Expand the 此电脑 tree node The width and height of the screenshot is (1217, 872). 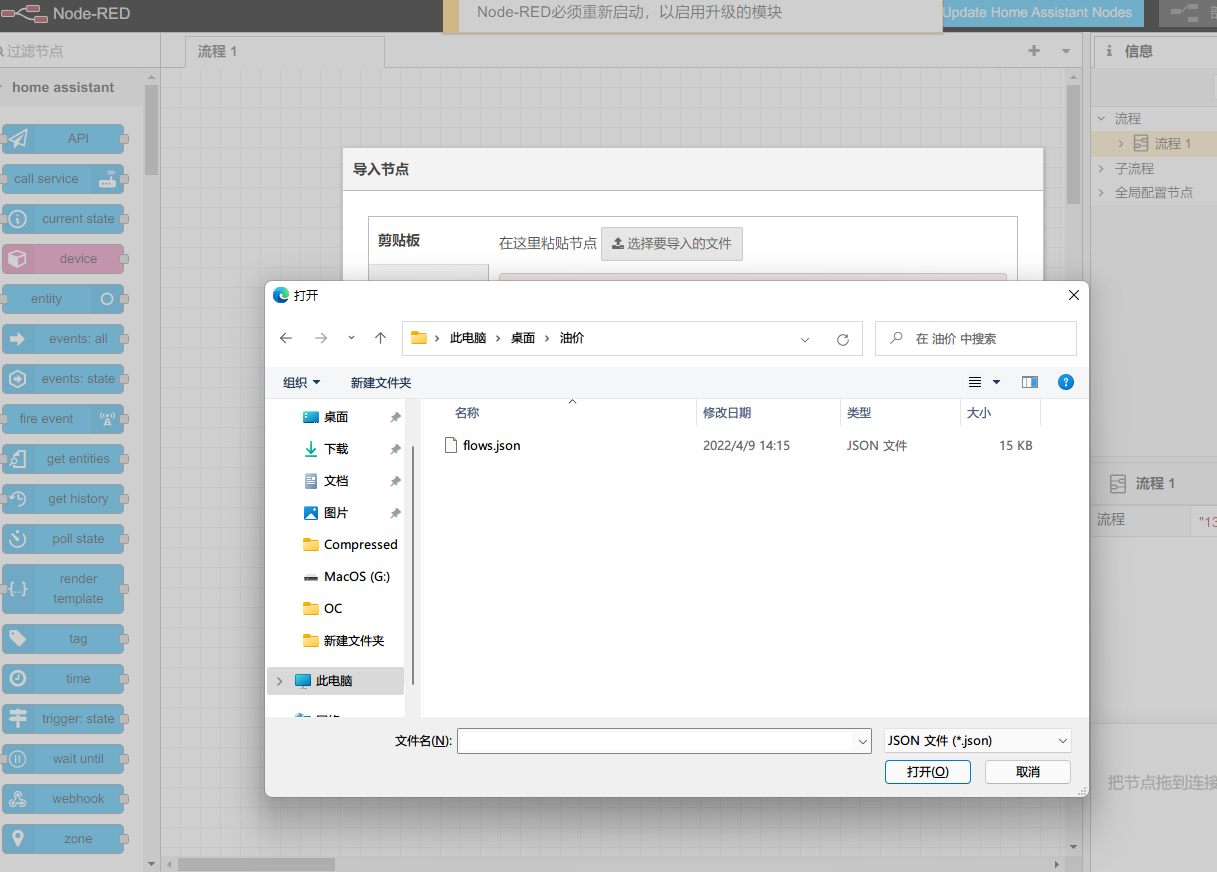[279, 681]
